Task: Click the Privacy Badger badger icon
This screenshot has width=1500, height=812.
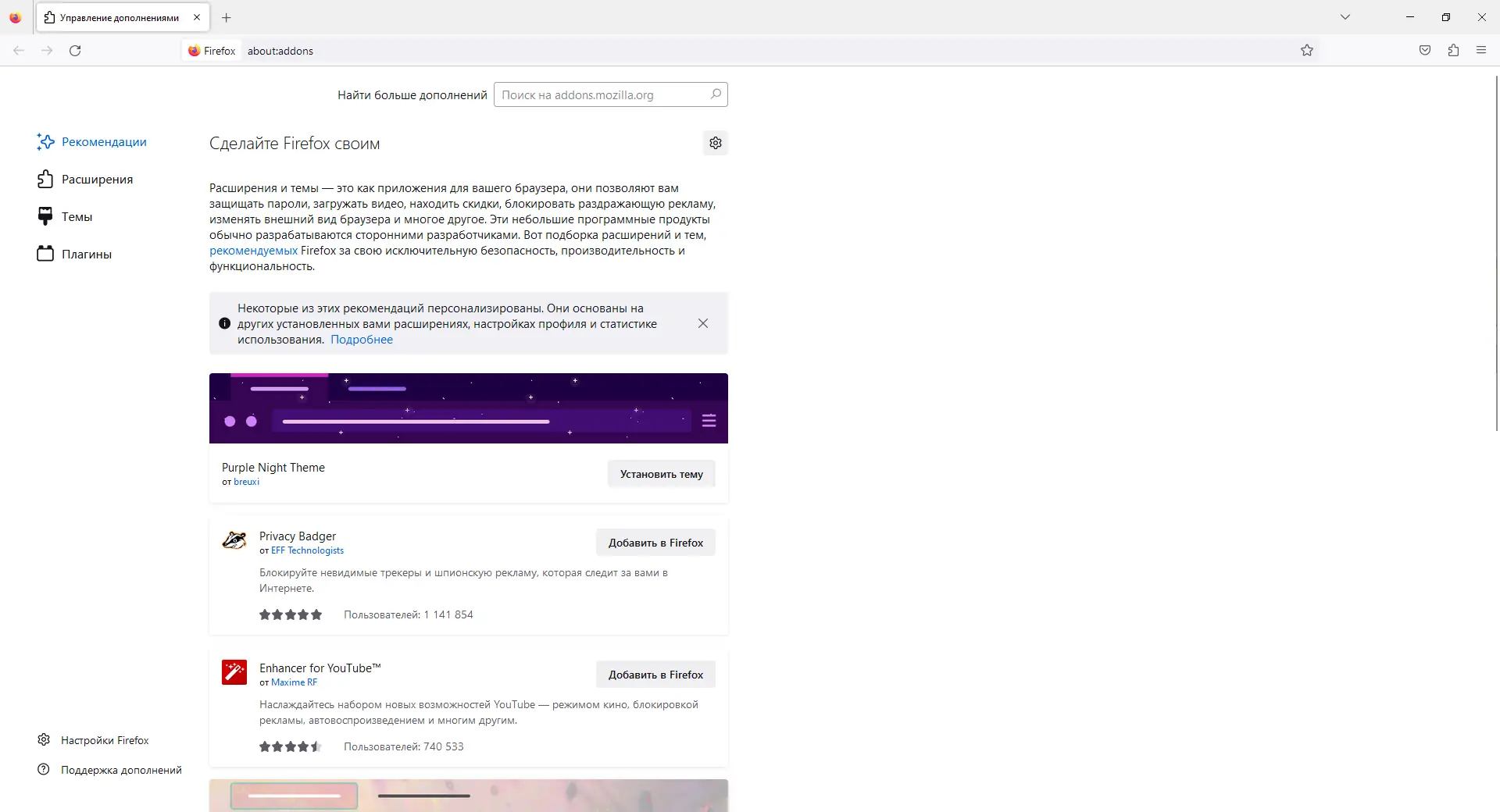Action: coord(234,540)
